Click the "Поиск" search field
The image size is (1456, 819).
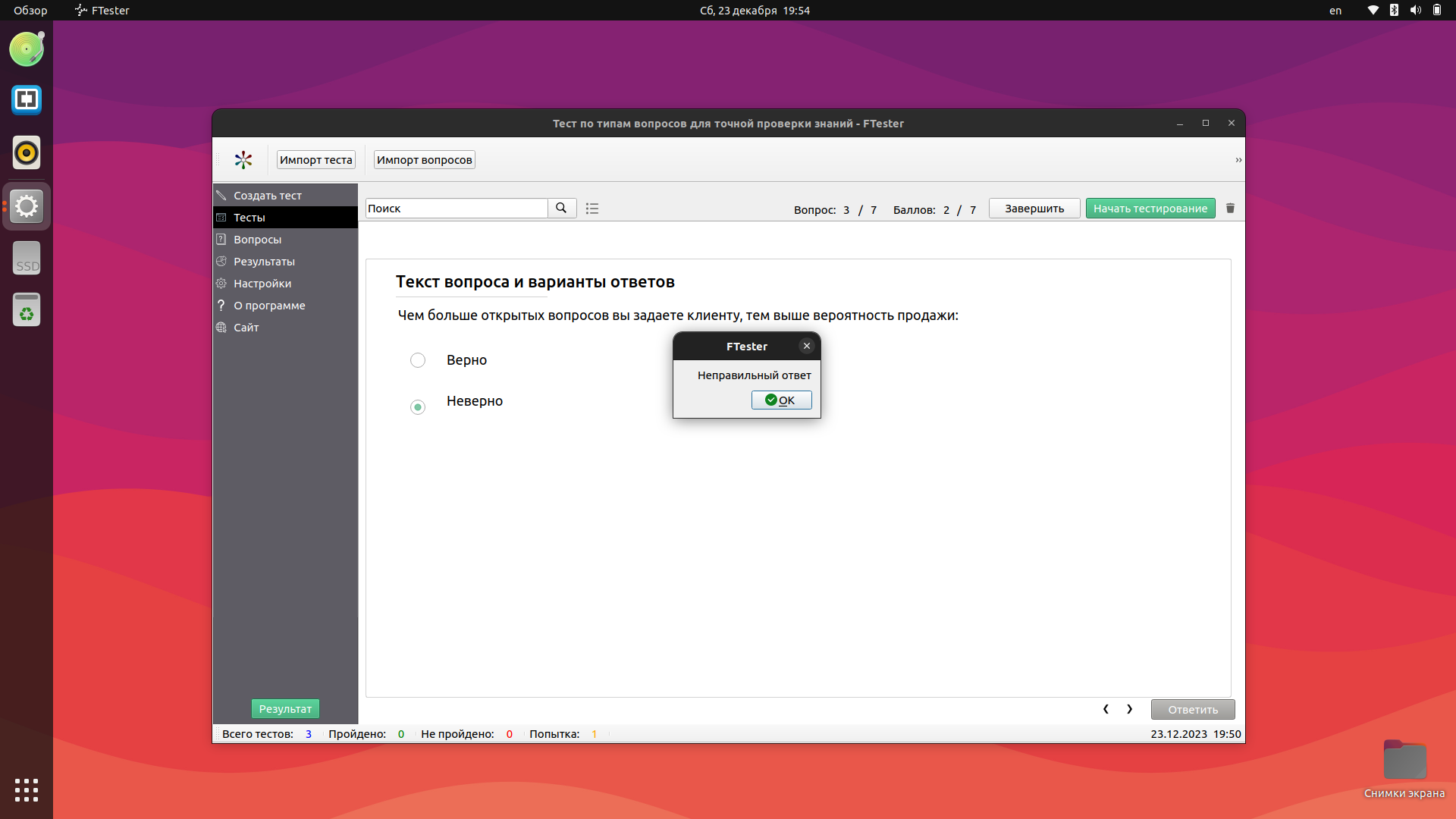coord(456,209)
